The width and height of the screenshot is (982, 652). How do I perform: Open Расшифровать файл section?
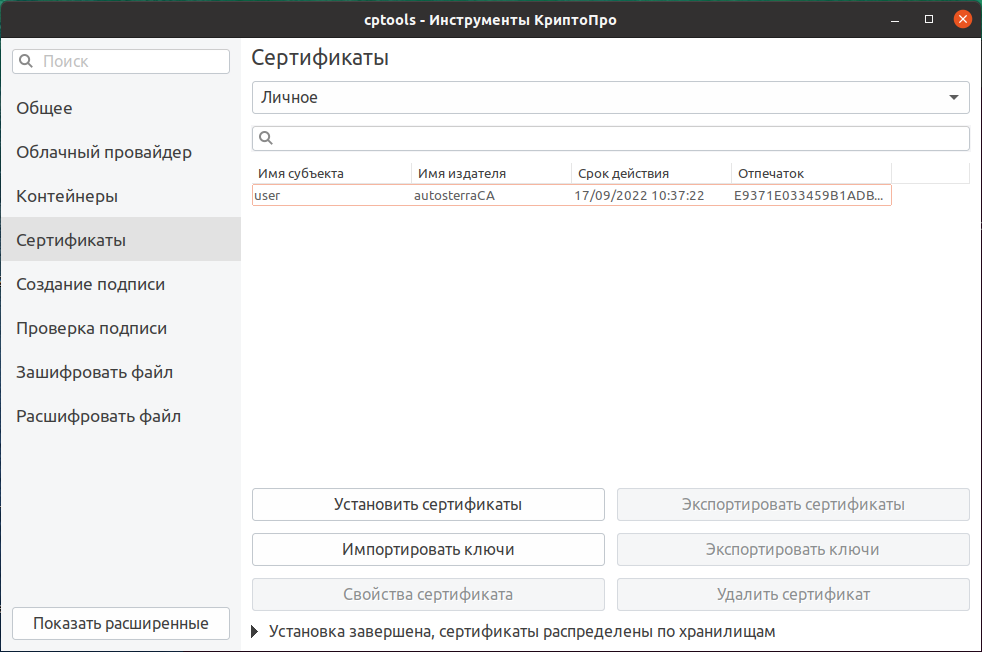coord(121,416)
